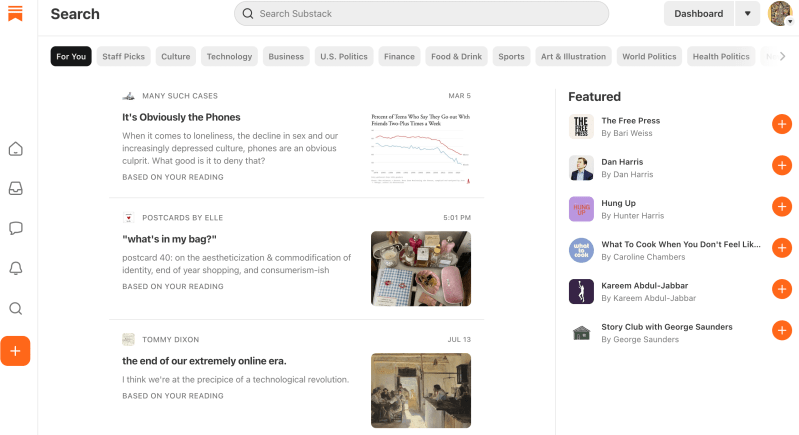799x435 pixels.
Task: Open article It's Obviously the Phones
Action: coord(181,117)
